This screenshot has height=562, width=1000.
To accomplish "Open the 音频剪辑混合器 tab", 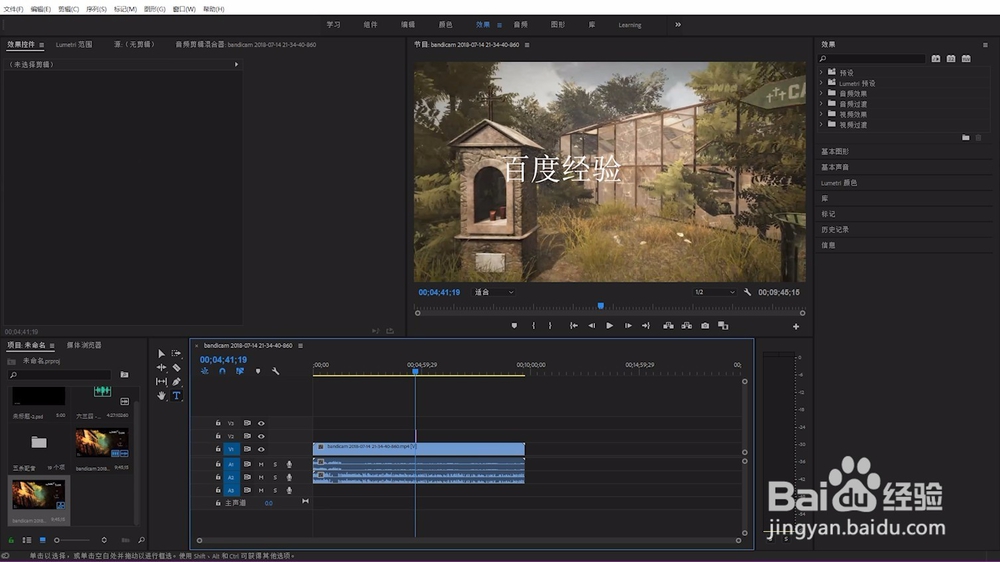I will [x=246, y=45].
